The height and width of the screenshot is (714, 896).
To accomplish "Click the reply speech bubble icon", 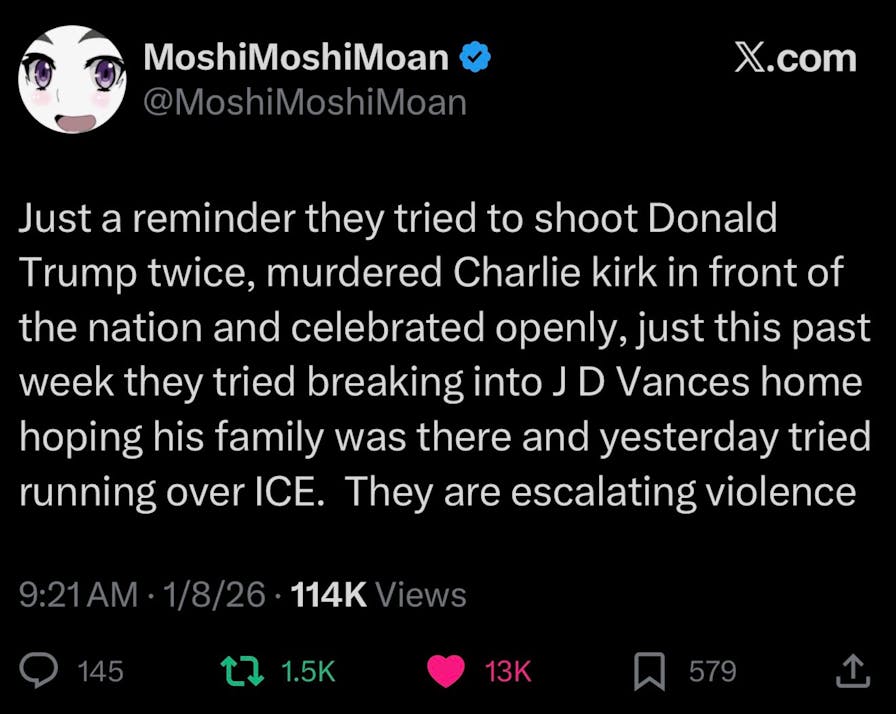I will pos(40,670).
